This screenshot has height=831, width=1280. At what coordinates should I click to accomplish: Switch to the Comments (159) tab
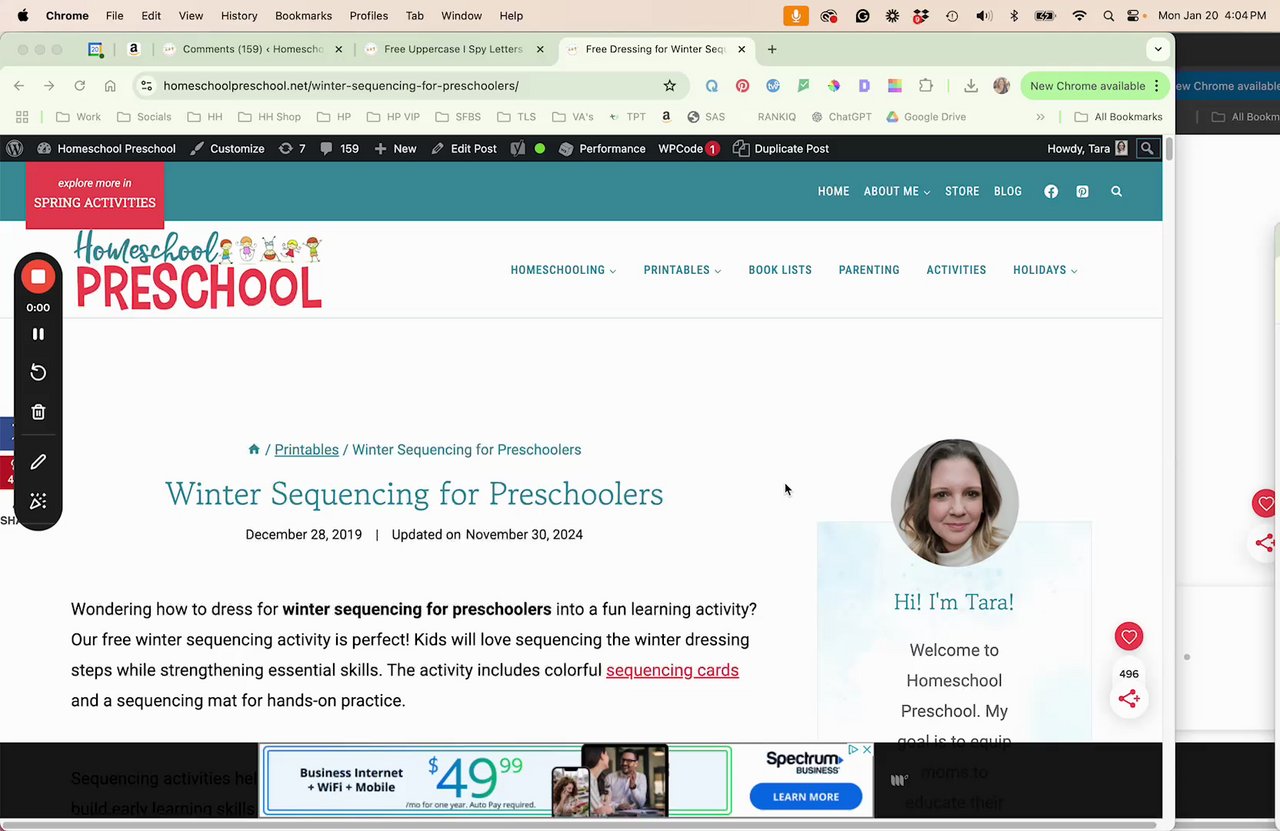coord(253,49)
